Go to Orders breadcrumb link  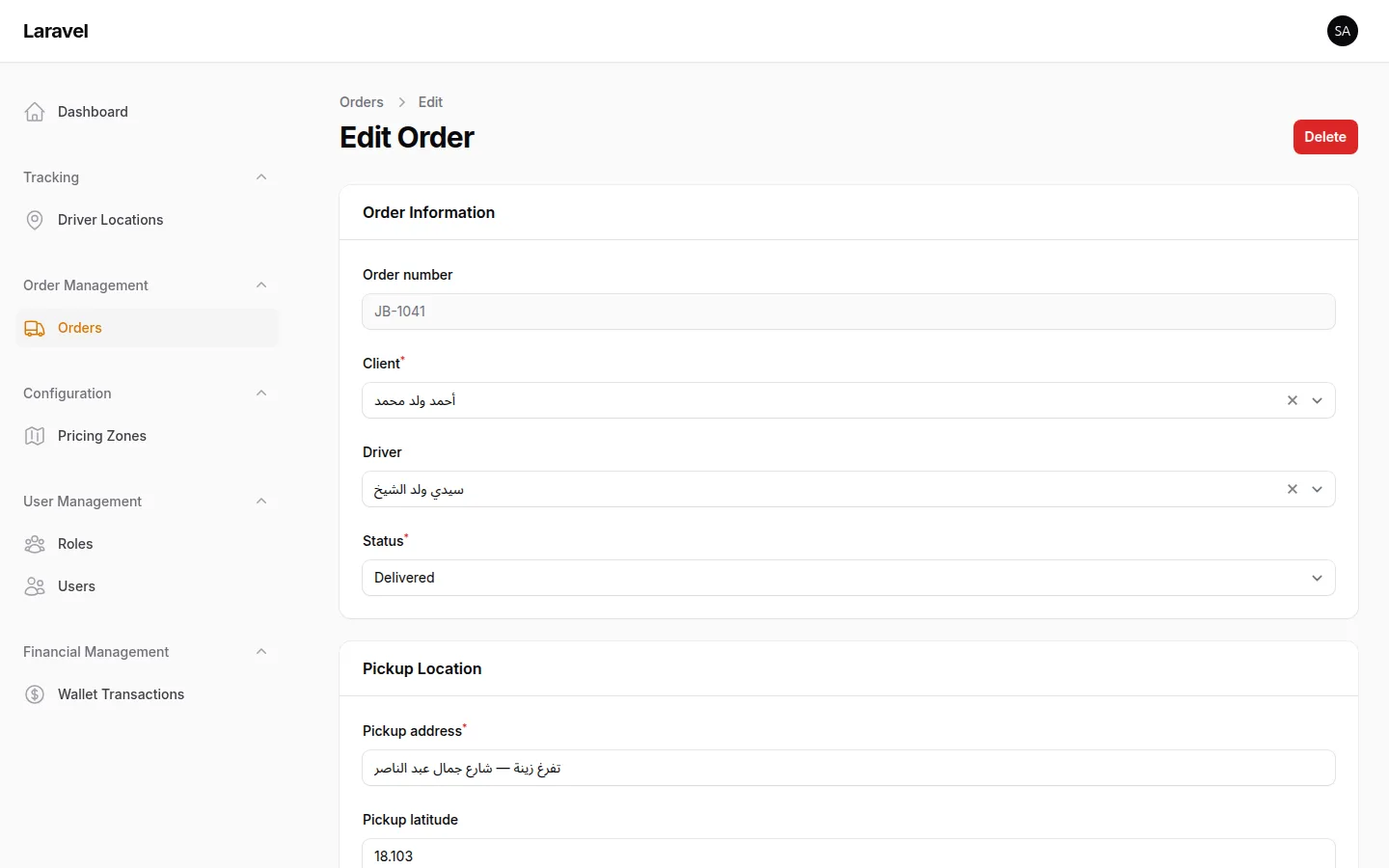pyautogui.click(x=362, y=102)
